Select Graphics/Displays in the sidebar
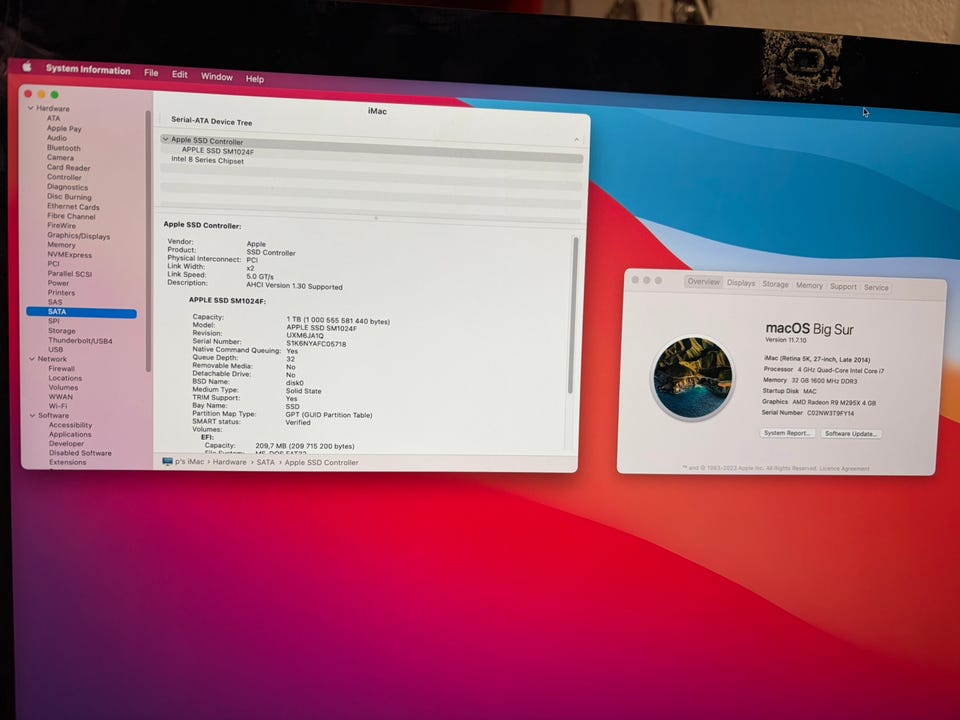The height and width of the screenshot is (720, 960). [79, 236]
